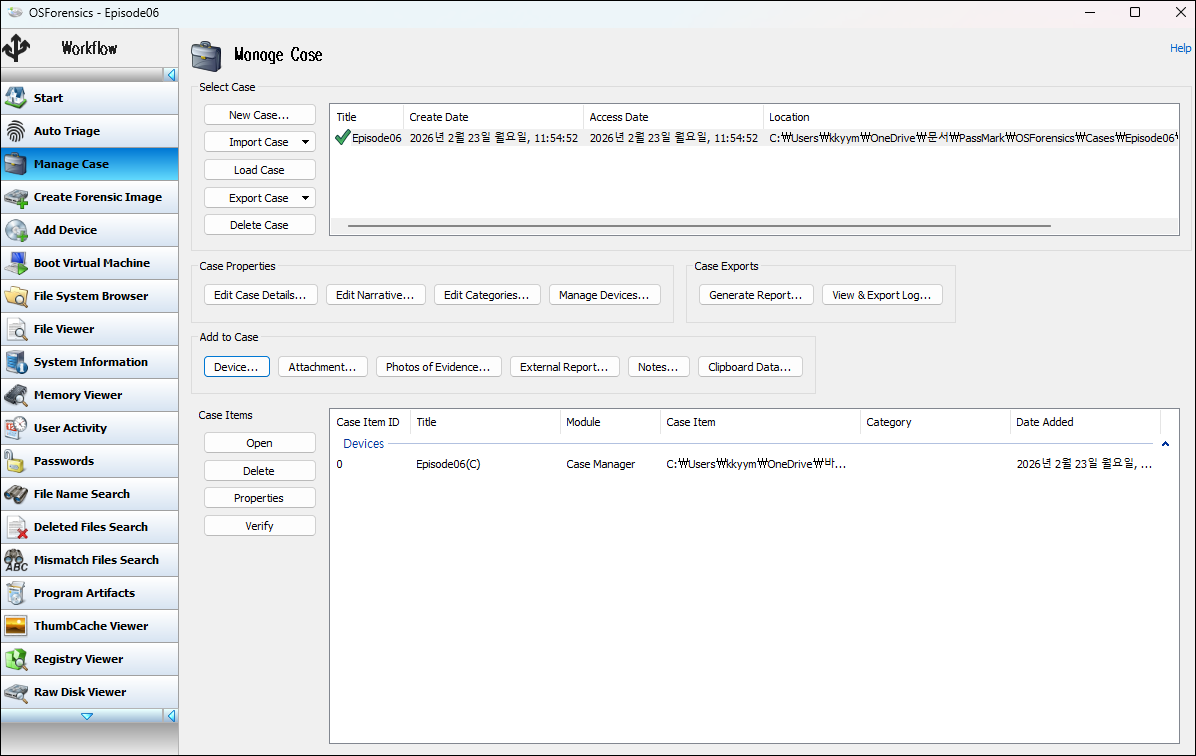Click the Auto Triage fingerprint icon
This screenshot has width=1196, height=756.
pyautogui.click(x=15, y=131)
